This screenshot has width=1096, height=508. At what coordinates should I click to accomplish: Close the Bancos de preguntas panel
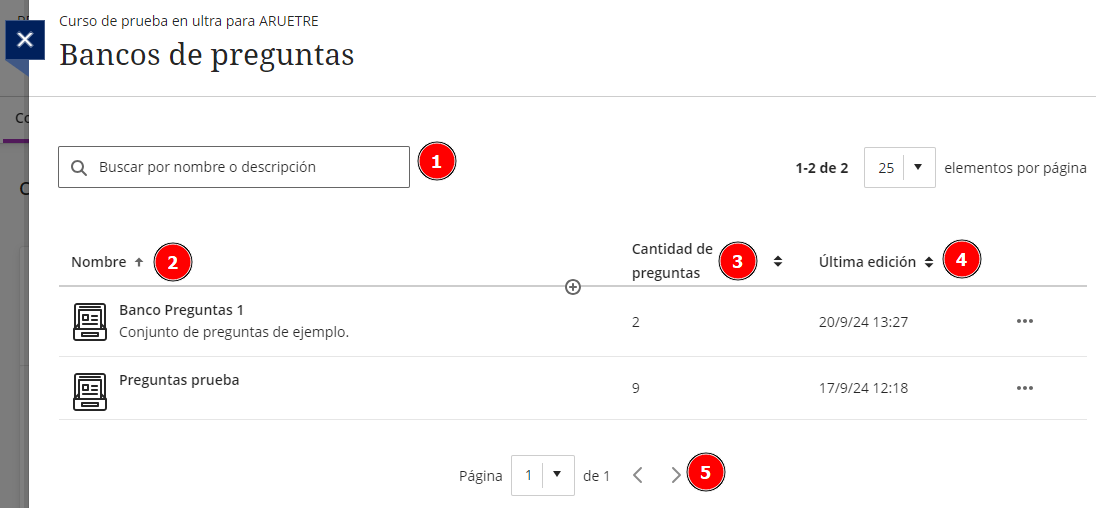click(x=25, y=40)
